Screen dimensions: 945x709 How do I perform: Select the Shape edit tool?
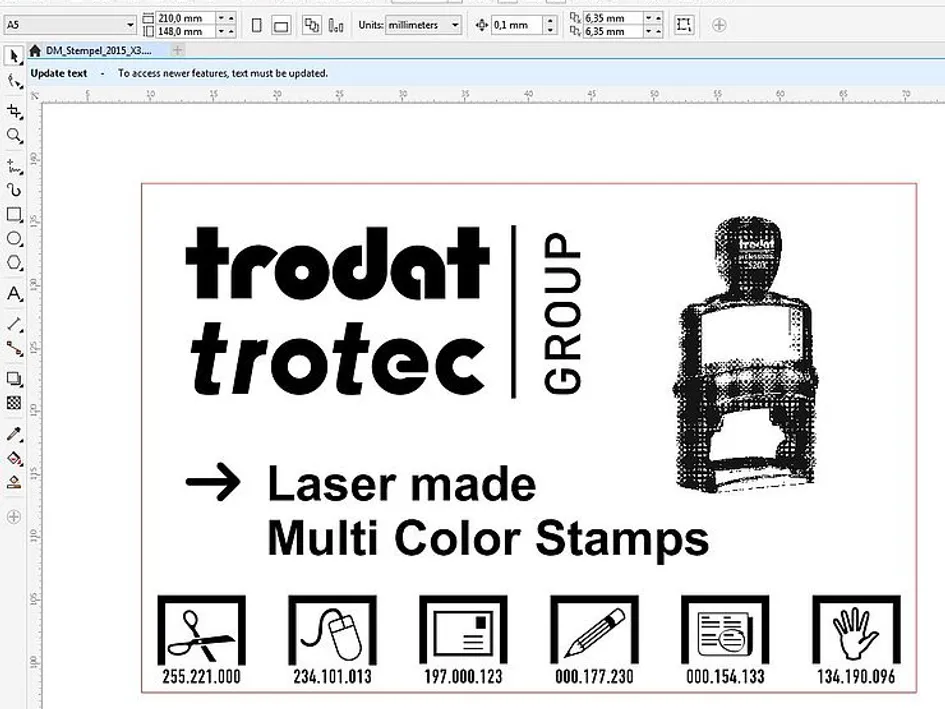click(x=13, y=81)
